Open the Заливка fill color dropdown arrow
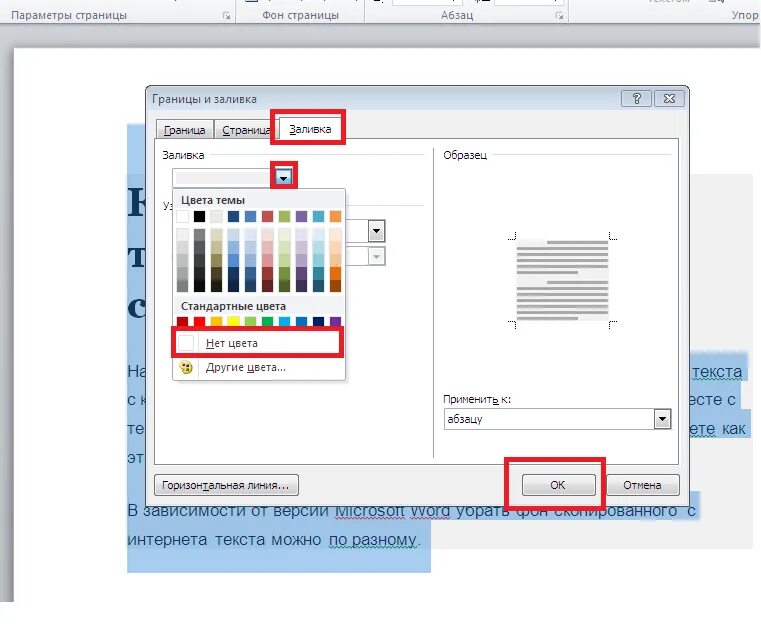761x624 pixels. pos(283,177)
